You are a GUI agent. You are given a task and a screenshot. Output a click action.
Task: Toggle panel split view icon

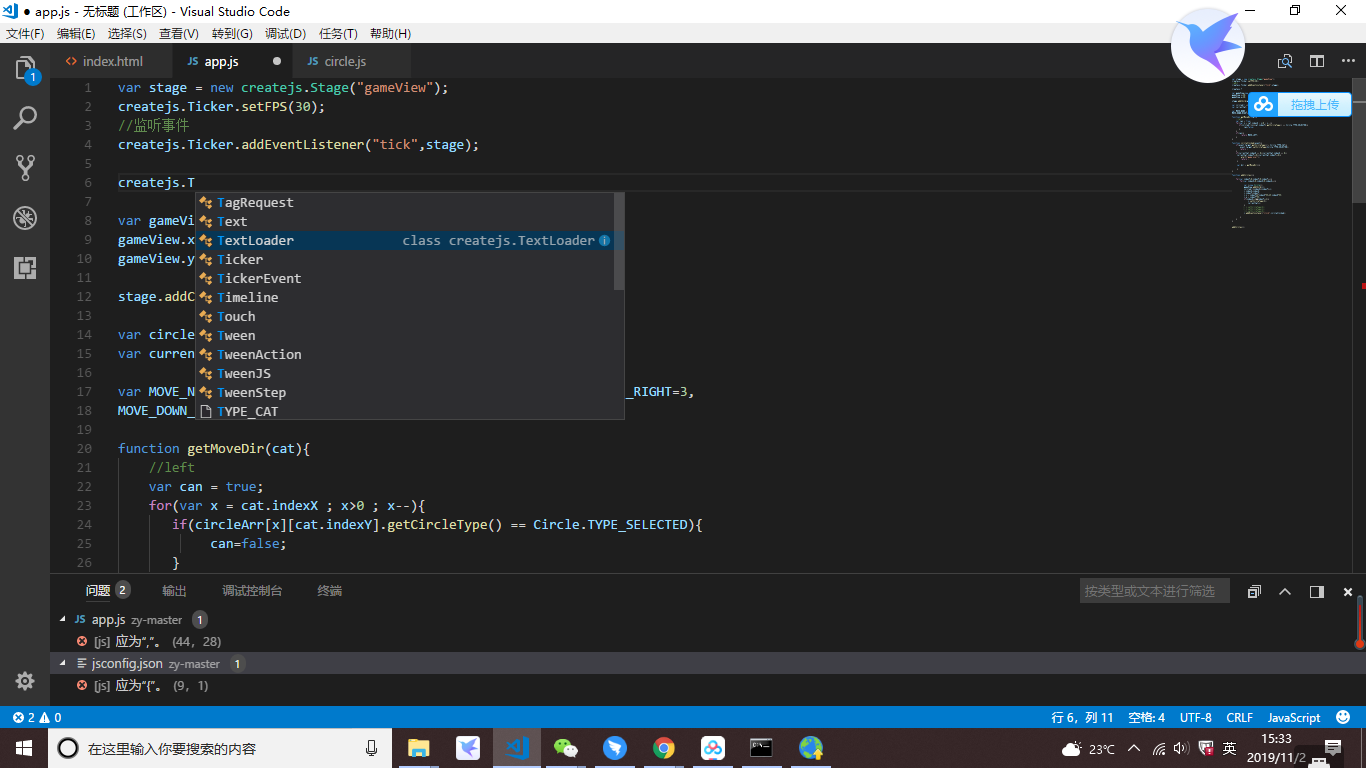pyautogui.click(x=1316, y=591)
